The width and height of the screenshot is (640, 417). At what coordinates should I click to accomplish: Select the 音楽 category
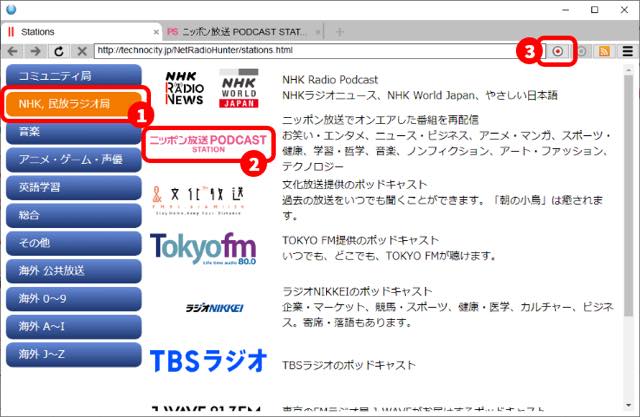pyautogui.click(x=74, y=131)
